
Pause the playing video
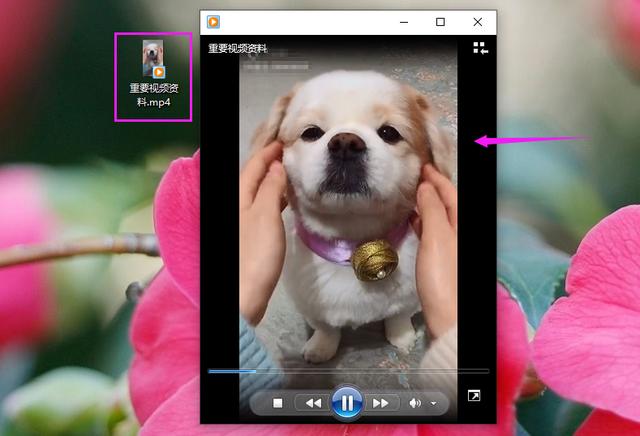(x=347, y=403)
